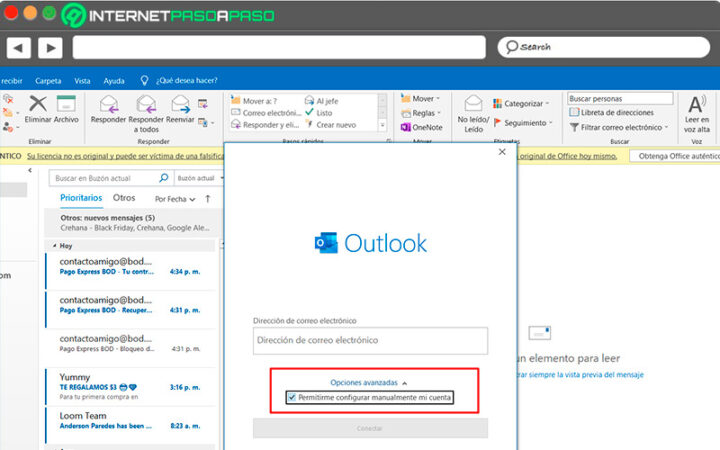Open the Mover dropdown

[420, 98]
